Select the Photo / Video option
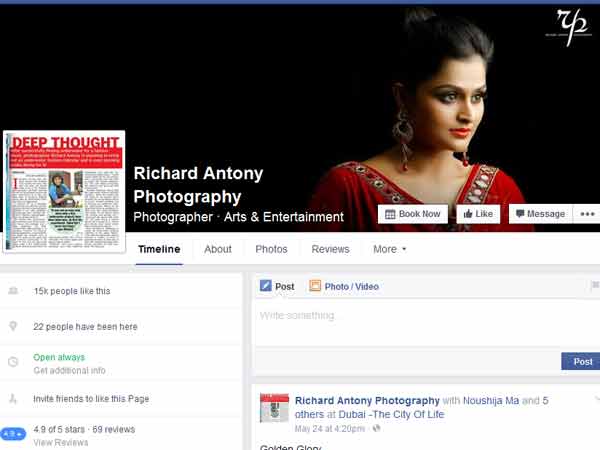This screenshot has height=450, width=600. pos(344,286)
